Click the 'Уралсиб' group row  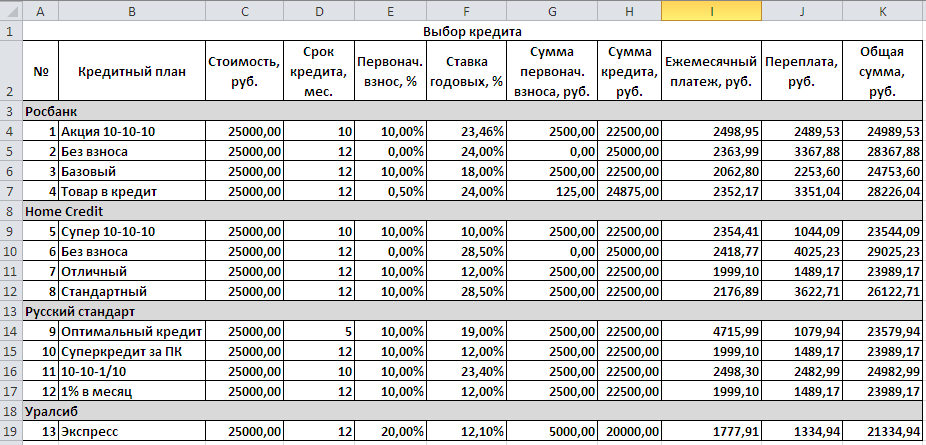pos(472,411)
